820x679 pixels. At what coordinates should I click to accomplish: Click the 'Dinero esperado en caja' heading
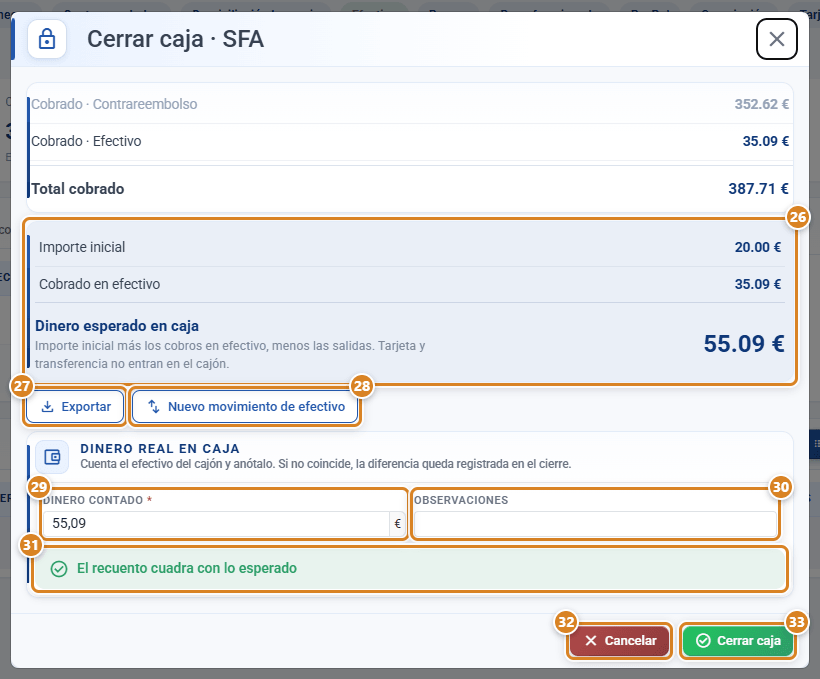[x=117, y=326]
